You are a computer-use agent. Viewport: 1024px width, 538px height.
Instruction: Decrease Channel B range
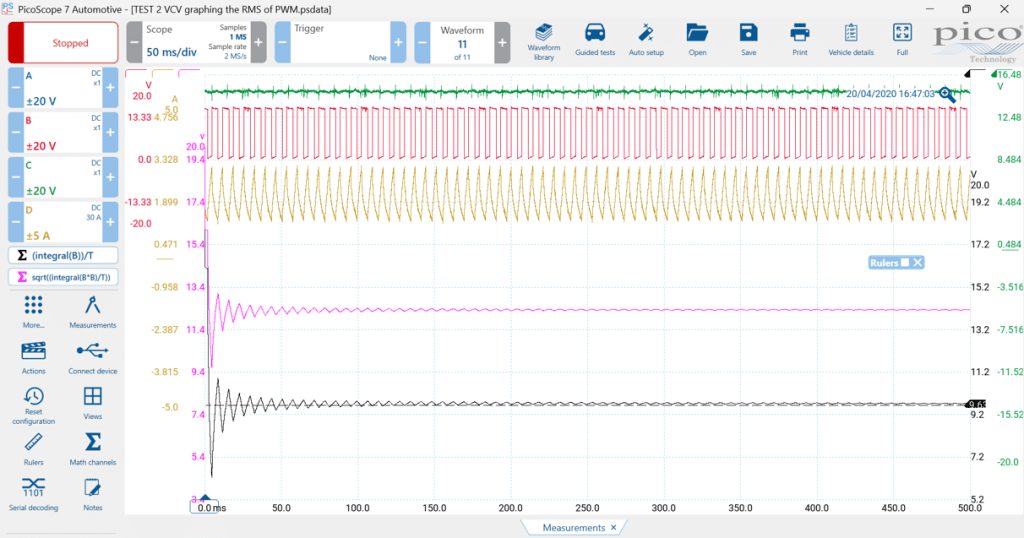(16, 133)
